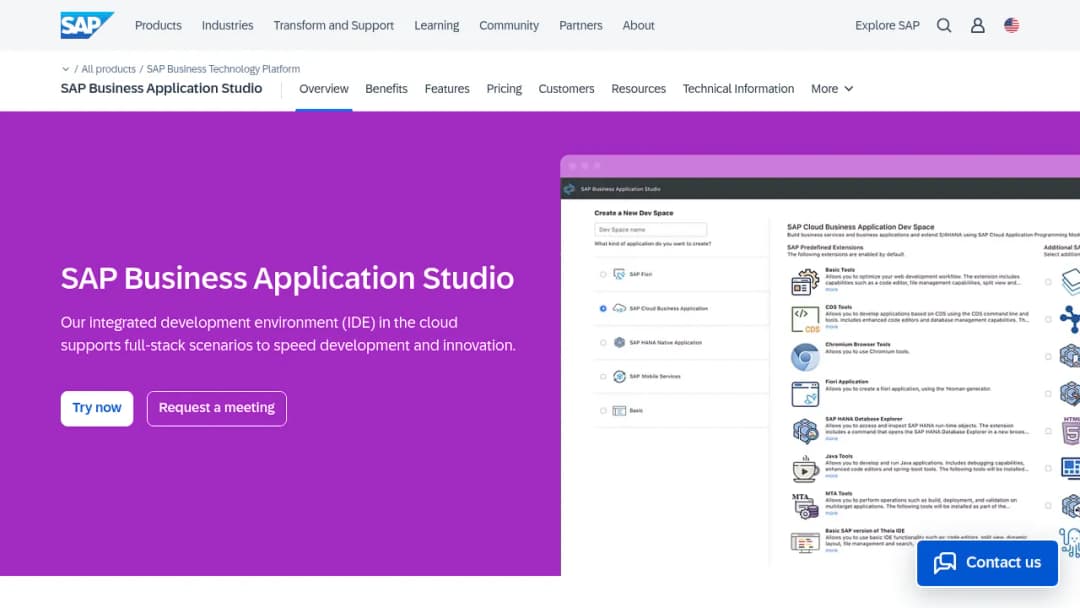Click the Java Tools coffee cup icon
The image size is (1080, 608).
point(804,469)
